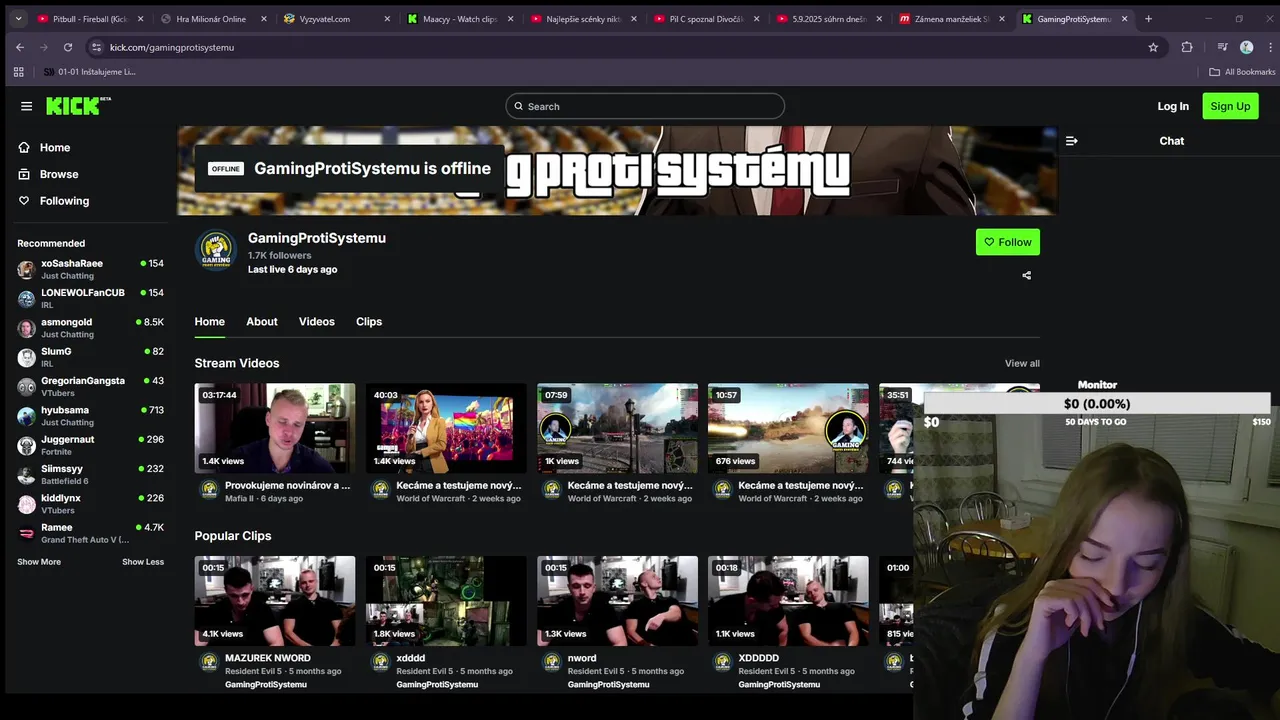This screenshot has width=1280, height=720.
Task: Play the nword clip thumbnail
Action: [617, 601]
